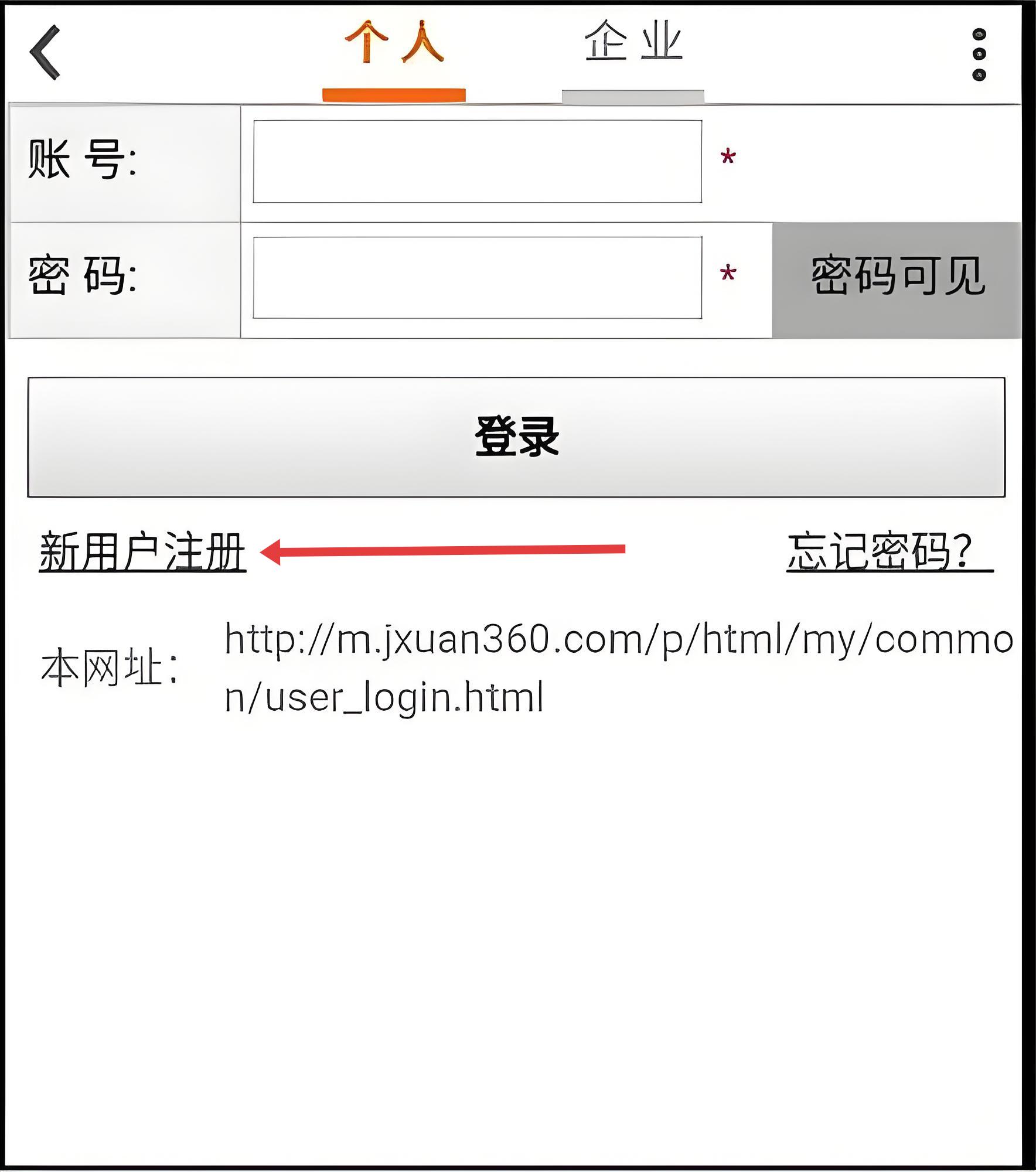
Task: Click the 密码: field label
Action: (x=83, y=275)
